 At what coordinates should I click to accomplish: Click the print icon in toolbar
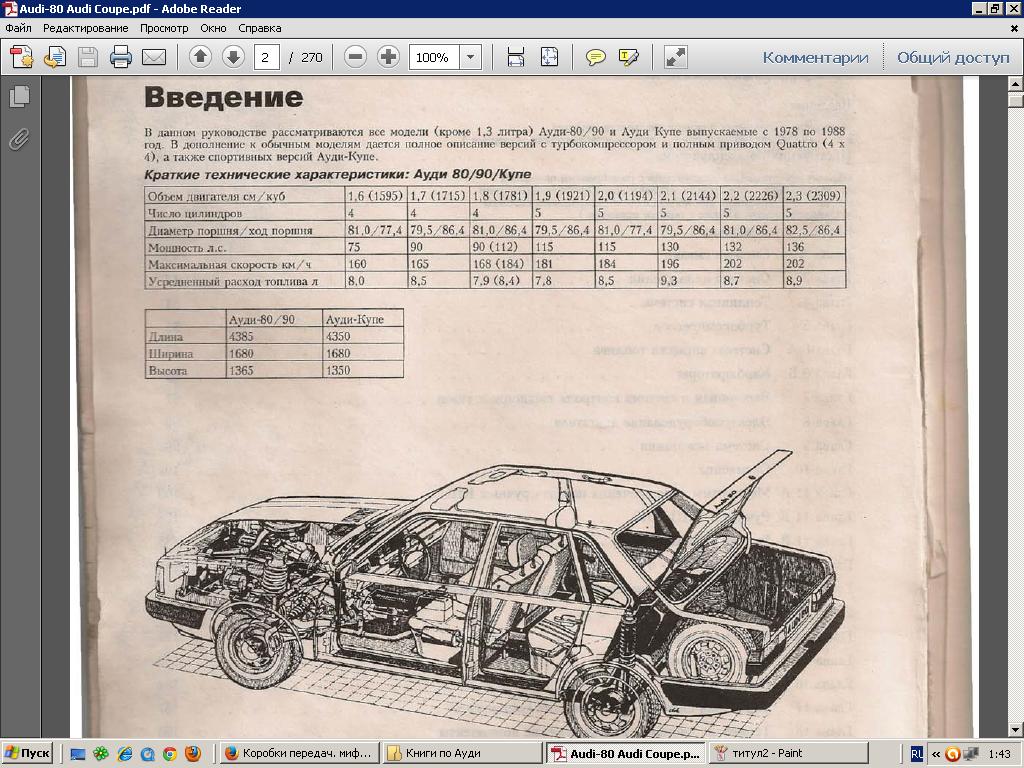(121, 57)
